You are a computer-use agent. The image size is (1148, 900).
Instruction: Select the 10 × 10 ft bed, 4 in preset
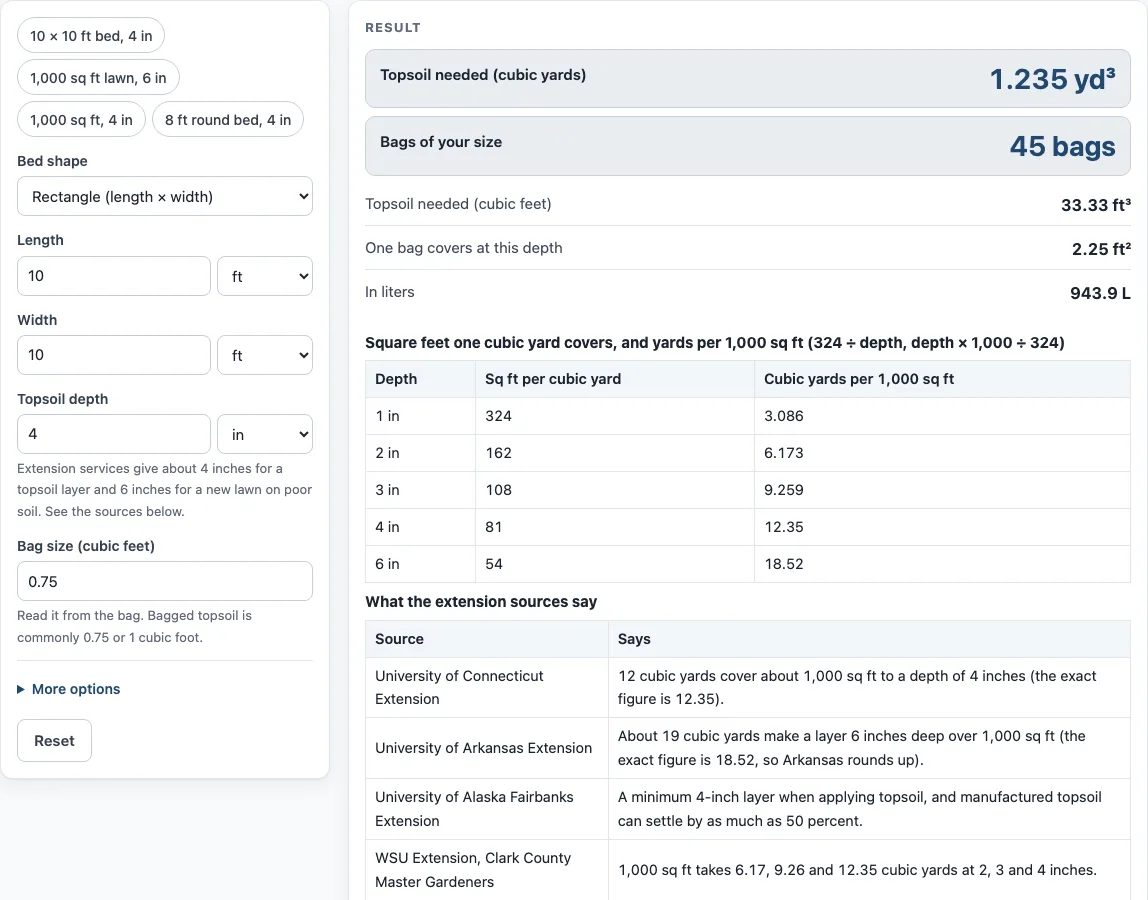[x=91, y=36]
